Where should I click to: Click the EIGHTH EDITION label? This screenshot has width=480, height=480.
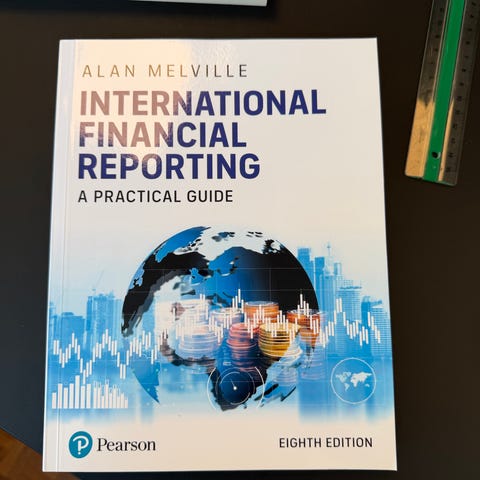coord(326,443)
